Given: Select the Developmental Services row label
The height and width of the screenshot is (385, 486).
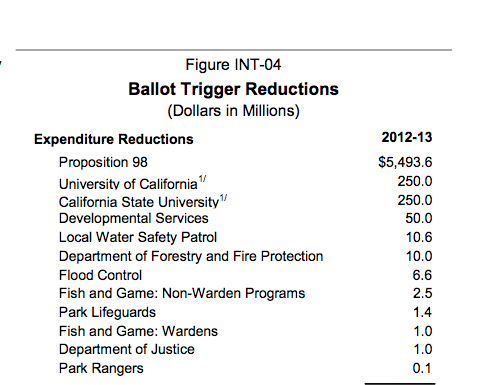Looking at the screenshot, I should pyautogui.click(x=134, y=219).
